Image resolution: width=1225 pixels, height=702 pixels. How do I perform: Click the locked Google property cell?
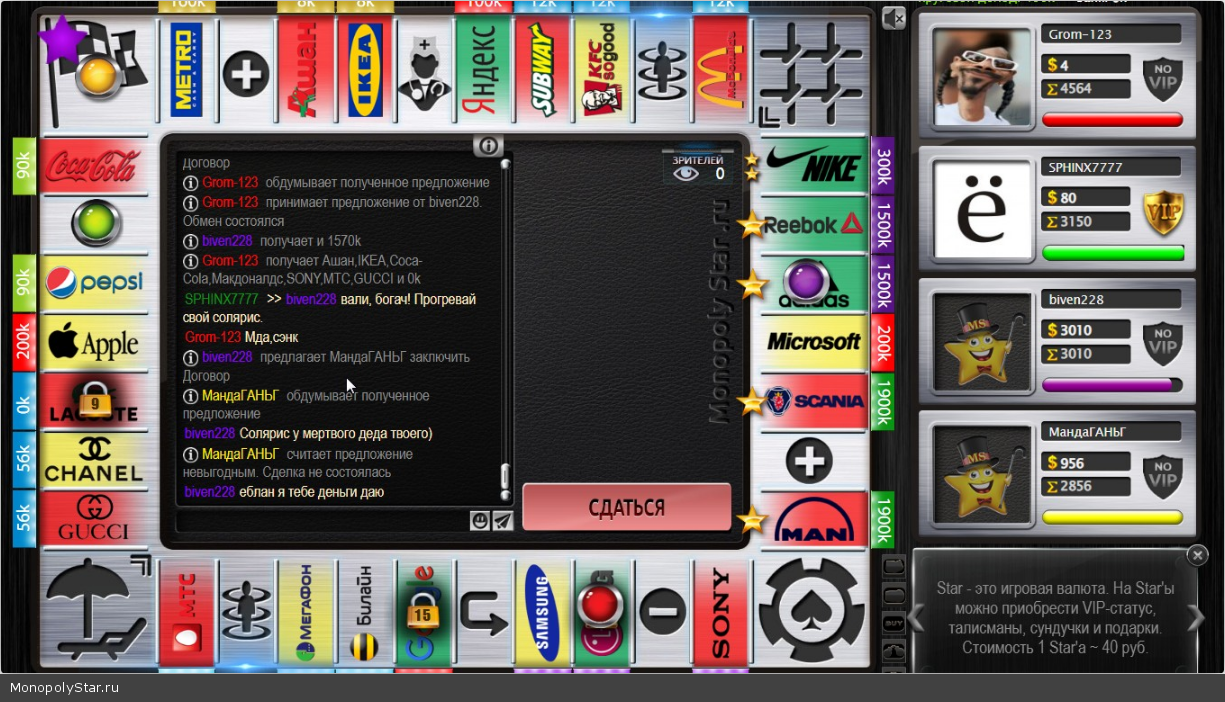pos(424,613)
